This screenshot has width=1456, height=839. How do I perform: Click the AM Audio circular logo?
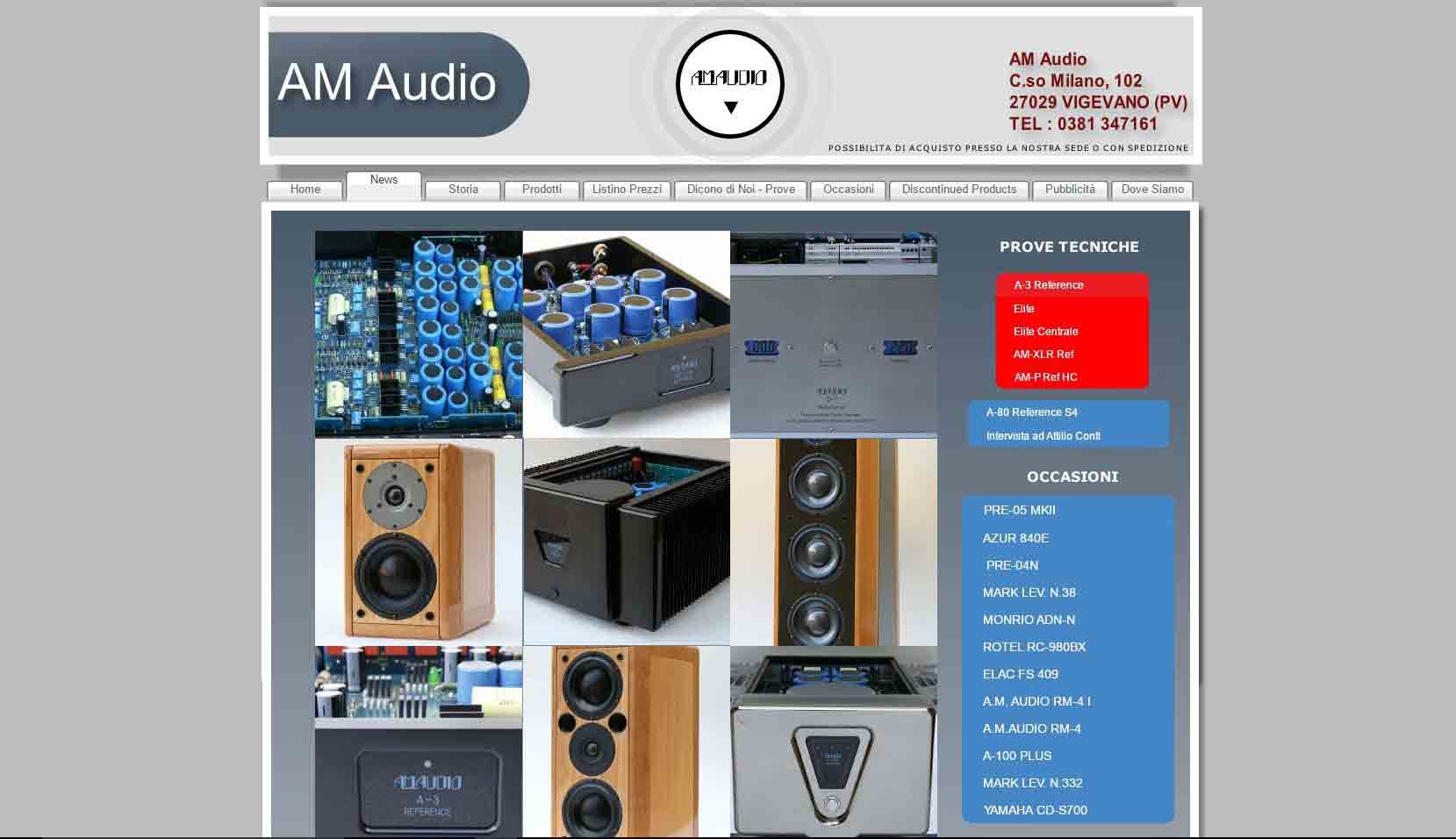click(730, 84)
